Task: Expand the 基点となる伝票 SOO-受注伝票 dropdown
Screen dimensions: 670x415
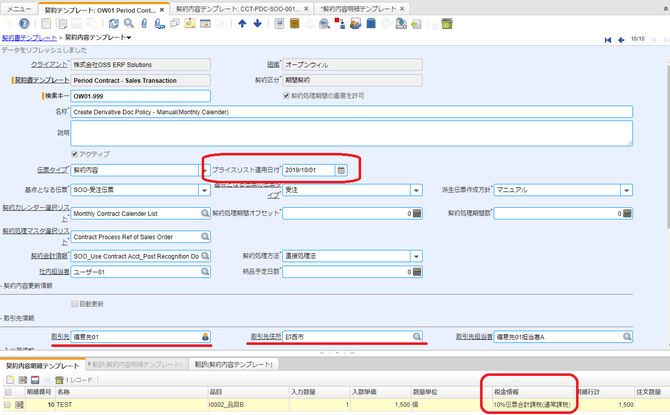Action: [x=204, y=190]
